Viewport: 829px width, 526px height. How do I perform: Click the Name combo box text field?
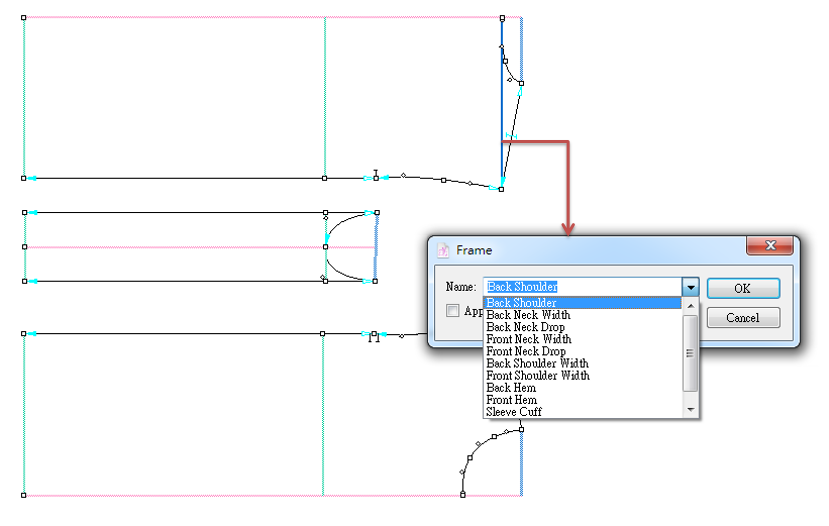coord(582,287)
